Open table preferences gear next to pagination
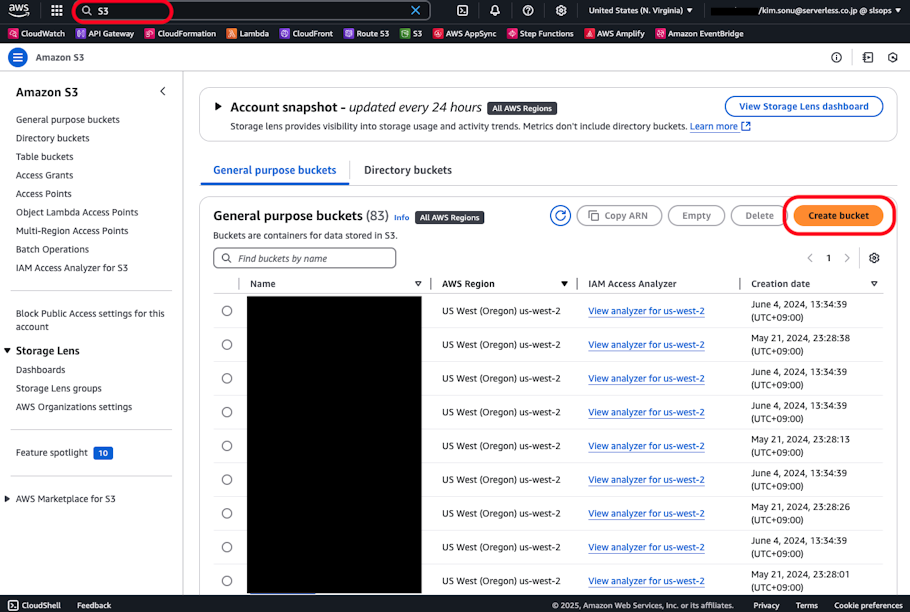Screen dimensions: 910x612 click(873, 258)
